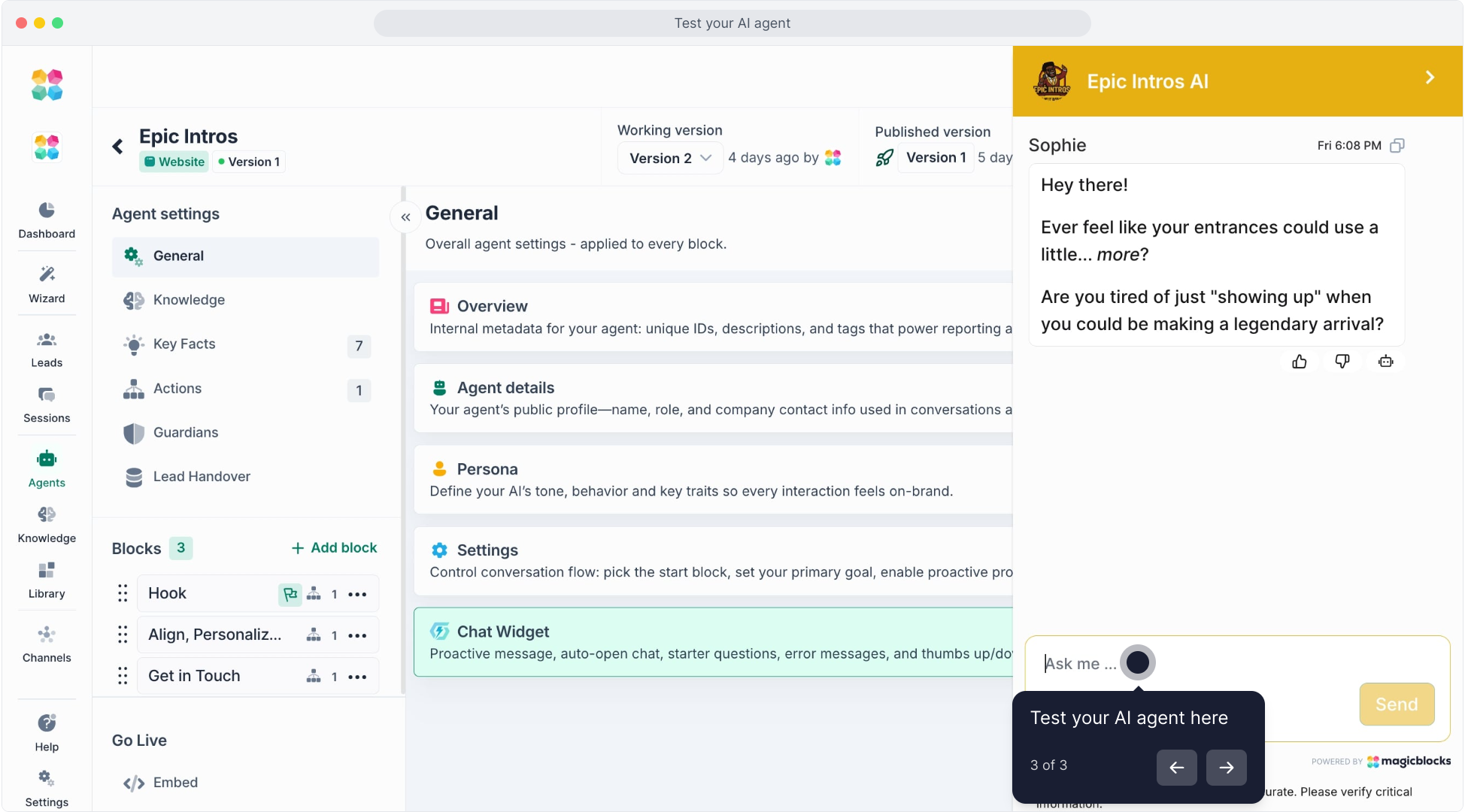Click the robot debug icon below message
This screenshot has width=1465, height=812.
[1385, 362]
